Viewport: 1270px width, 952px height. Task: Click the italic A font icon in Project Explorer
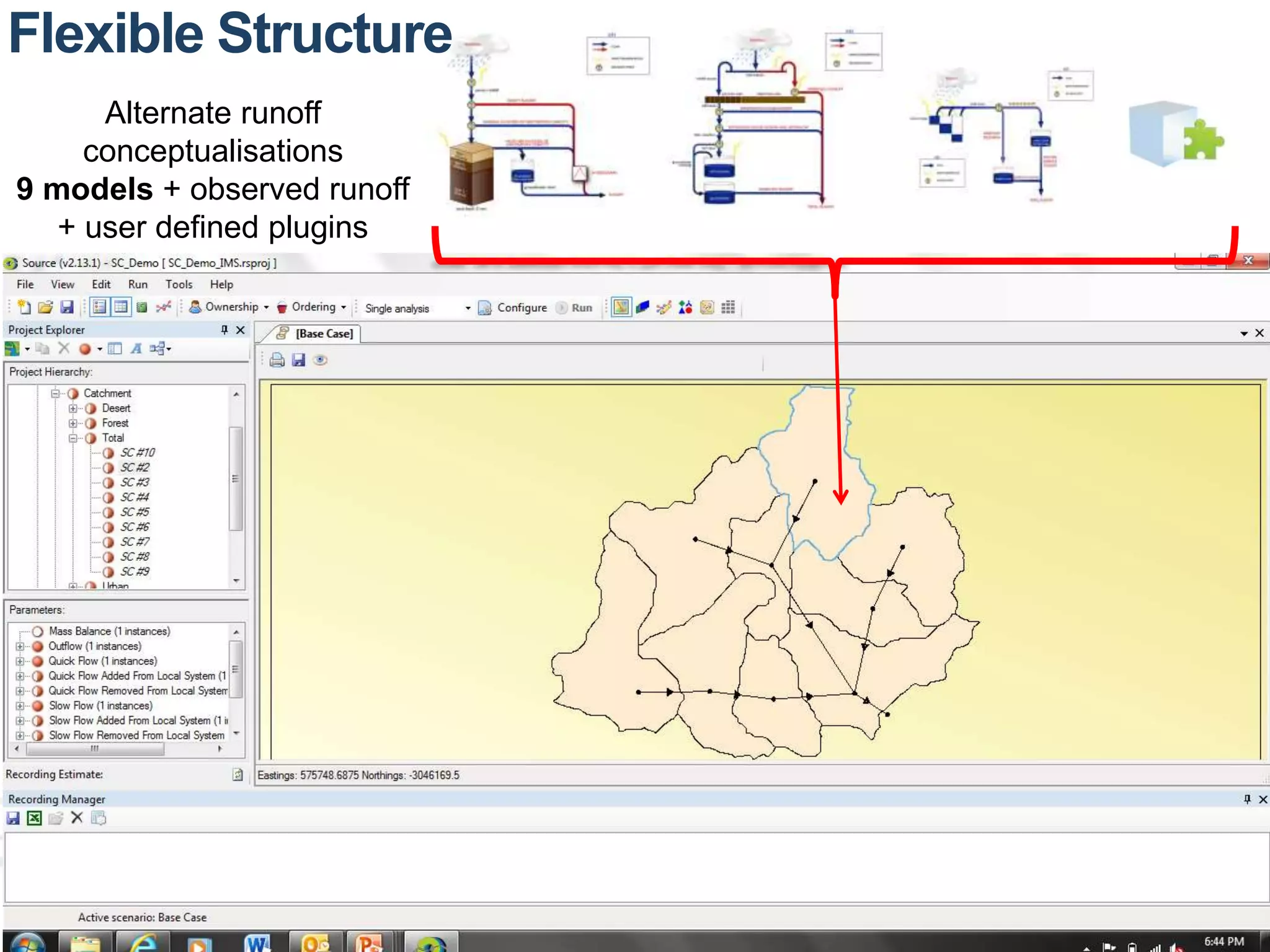pyautogui.click(x=136, y=349)
